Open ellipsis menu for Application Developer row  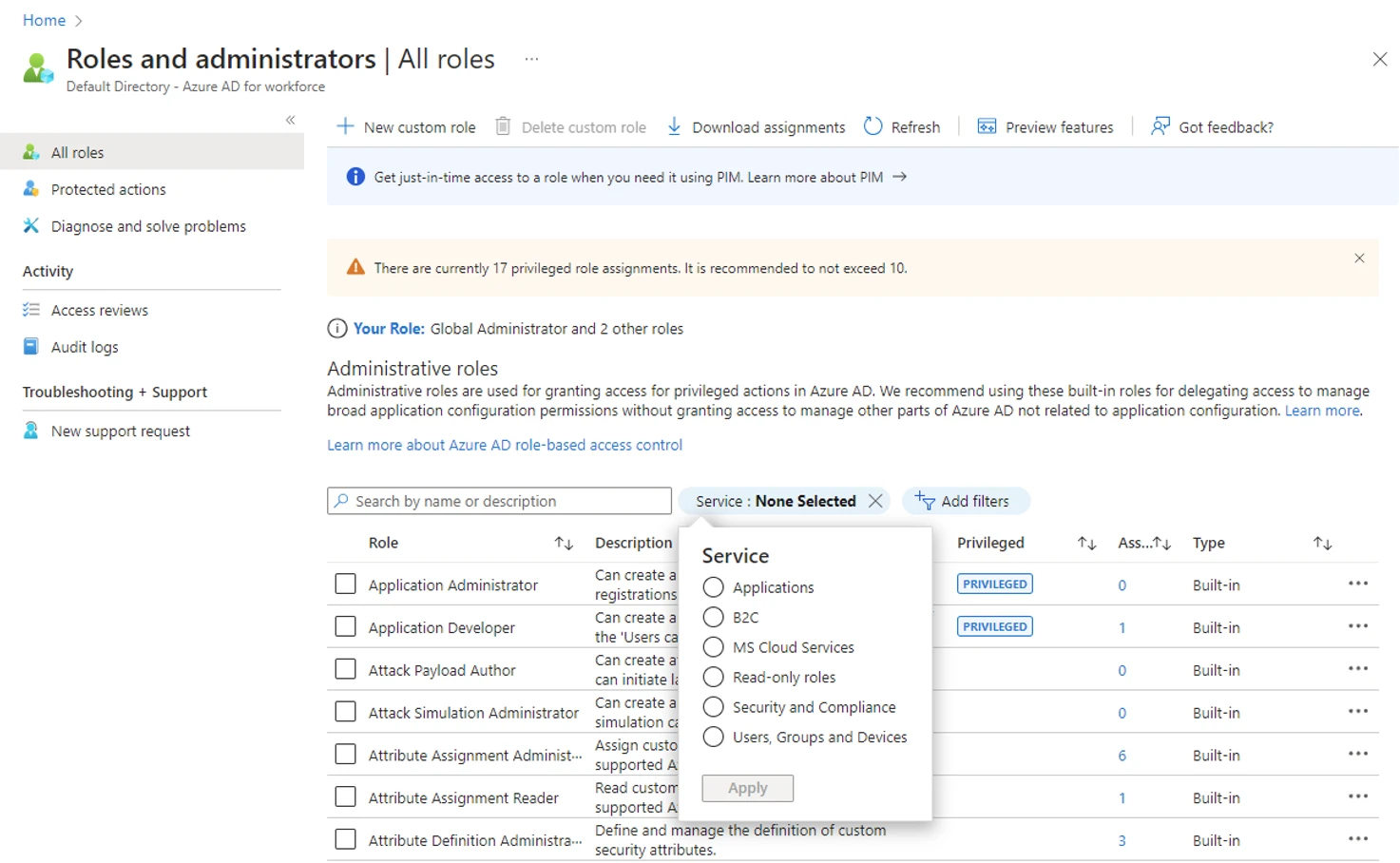(1358, 626)
